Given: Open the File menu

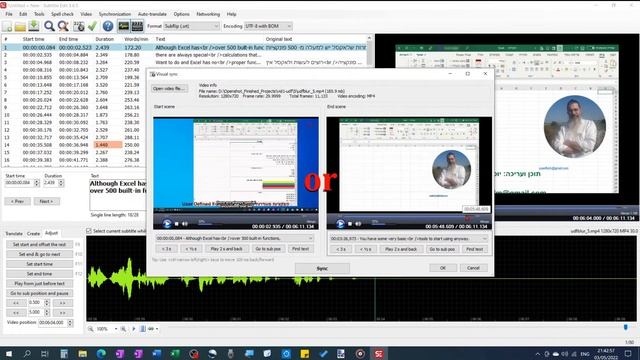Looking at the screenshot, I should coord(9,14).
